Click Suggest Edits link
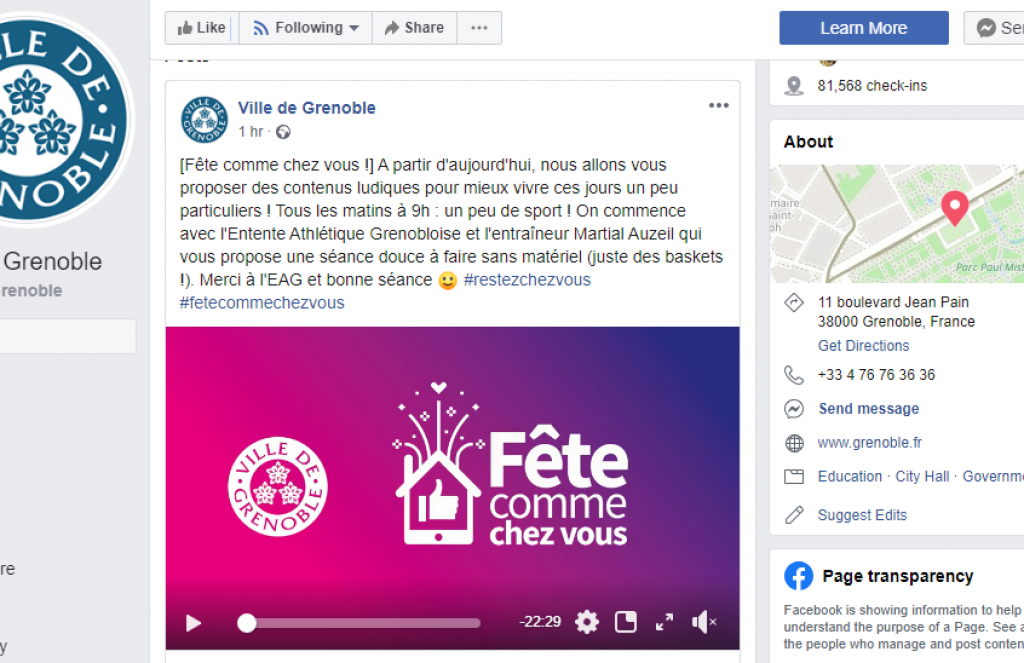 coord(862,515)
